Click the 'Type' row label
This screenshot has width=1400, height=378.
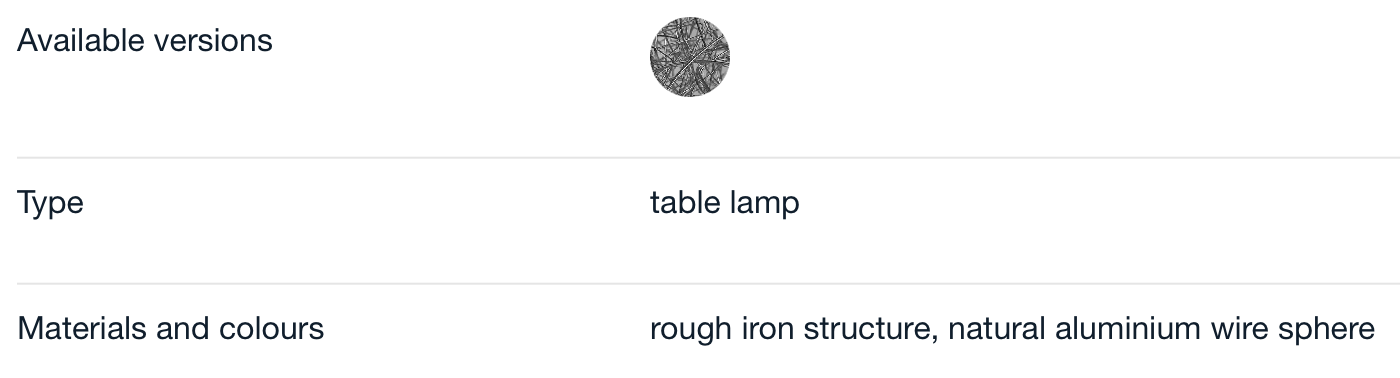click(x=51, y=203)
